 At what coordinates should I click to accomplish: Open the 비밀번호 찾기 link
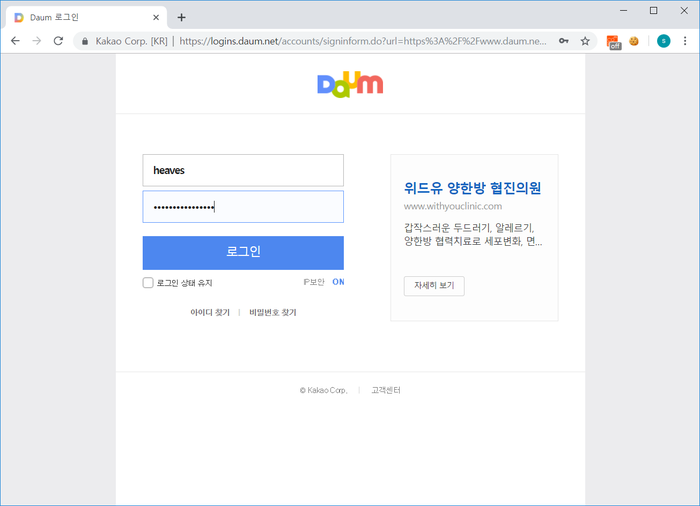click(273, 312)
